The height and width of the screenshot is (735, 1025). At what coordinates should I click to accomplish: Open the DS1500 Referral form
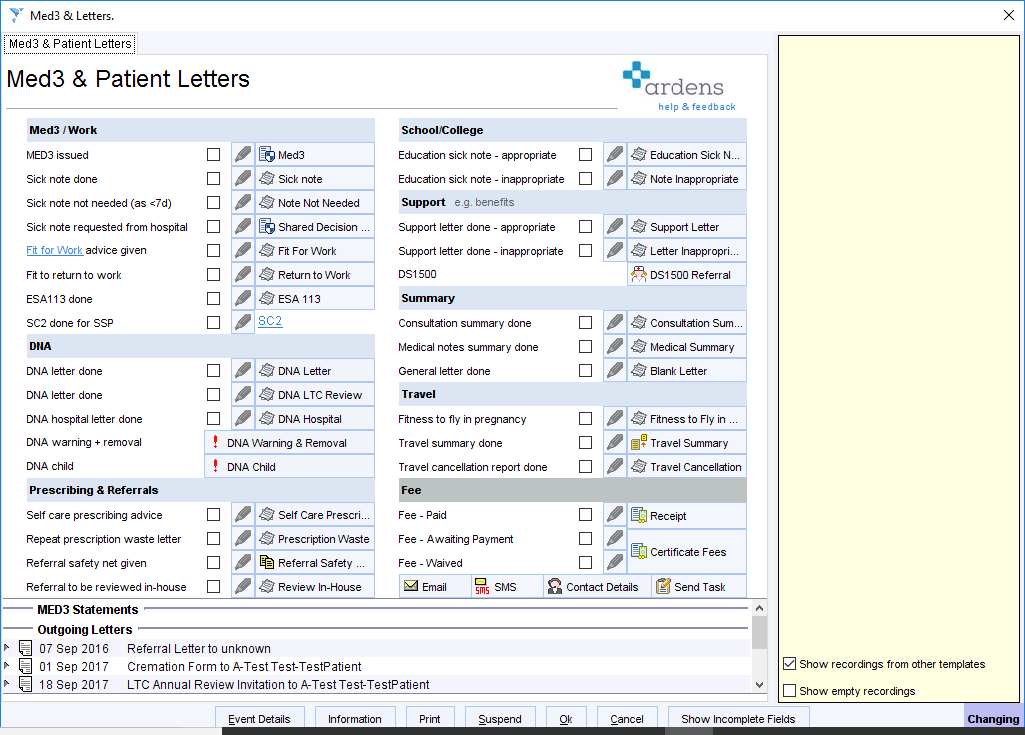pos(686,274)
